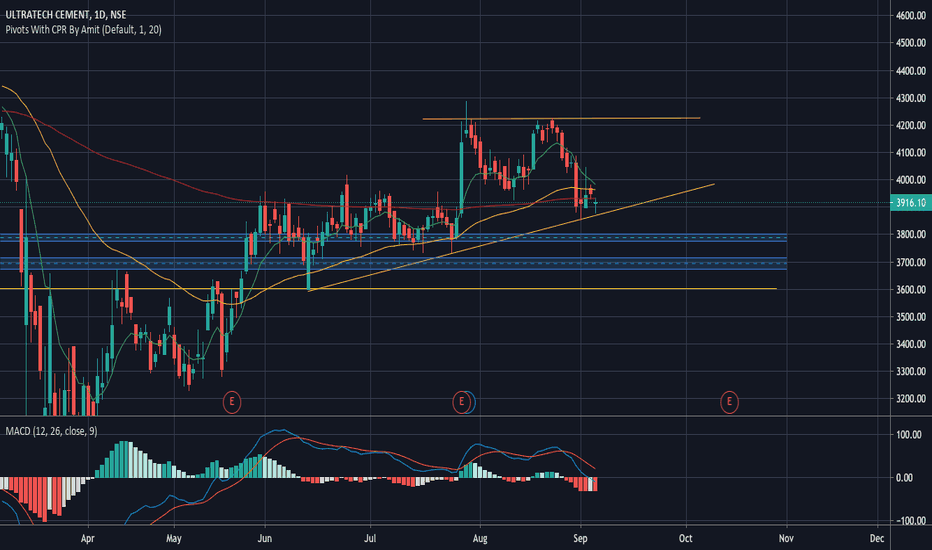Click the MACD (12, 26, close, 9) label

[x=51, y=431]
